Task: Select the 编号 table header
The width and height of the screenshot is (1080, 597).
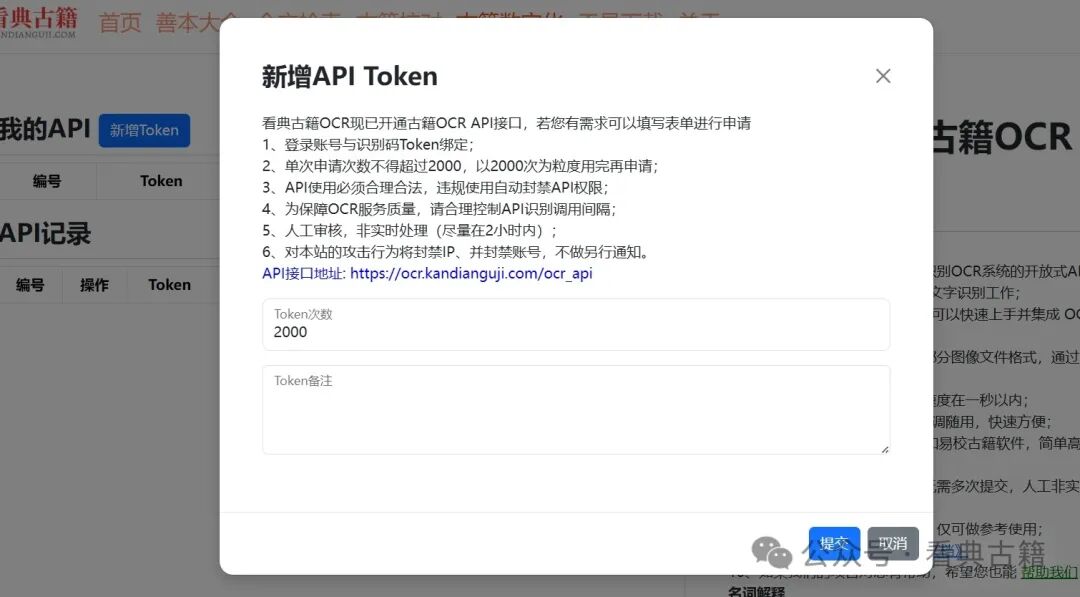Action: coord(49,180)
